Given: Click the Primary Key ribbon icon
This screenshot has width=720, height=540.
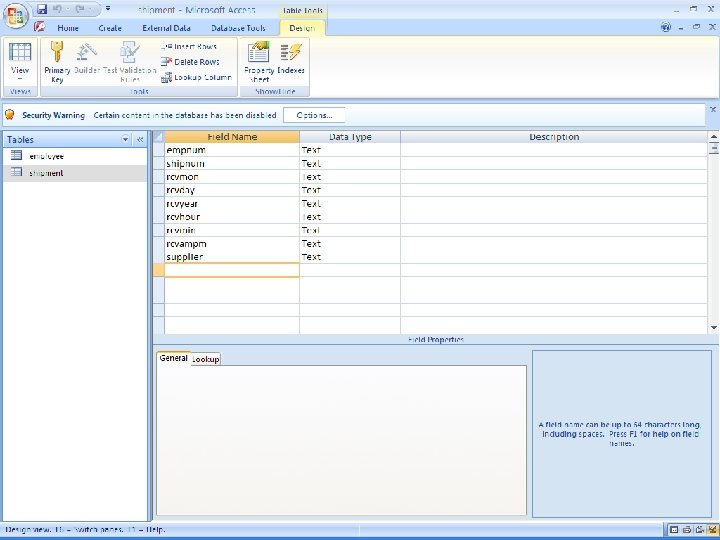Looking at the screenshot, I should pos(56,62).
